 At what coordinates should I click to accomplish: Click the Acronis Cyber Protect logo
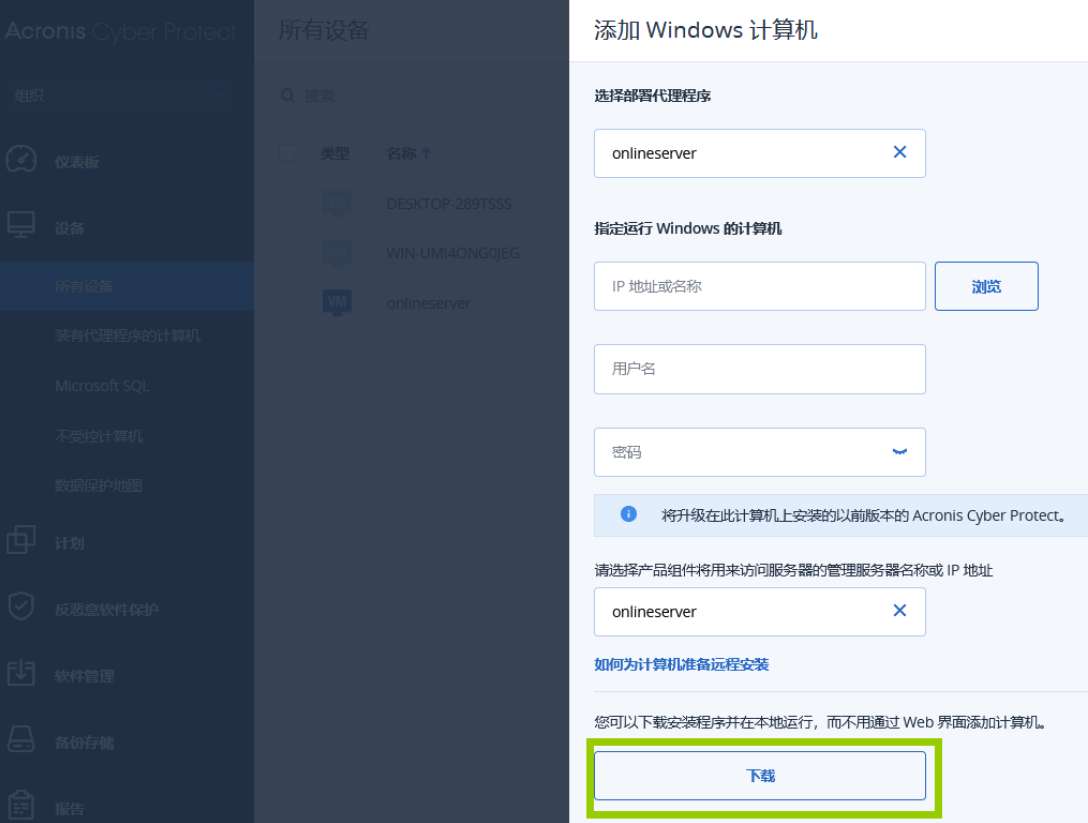pos(120,31)
